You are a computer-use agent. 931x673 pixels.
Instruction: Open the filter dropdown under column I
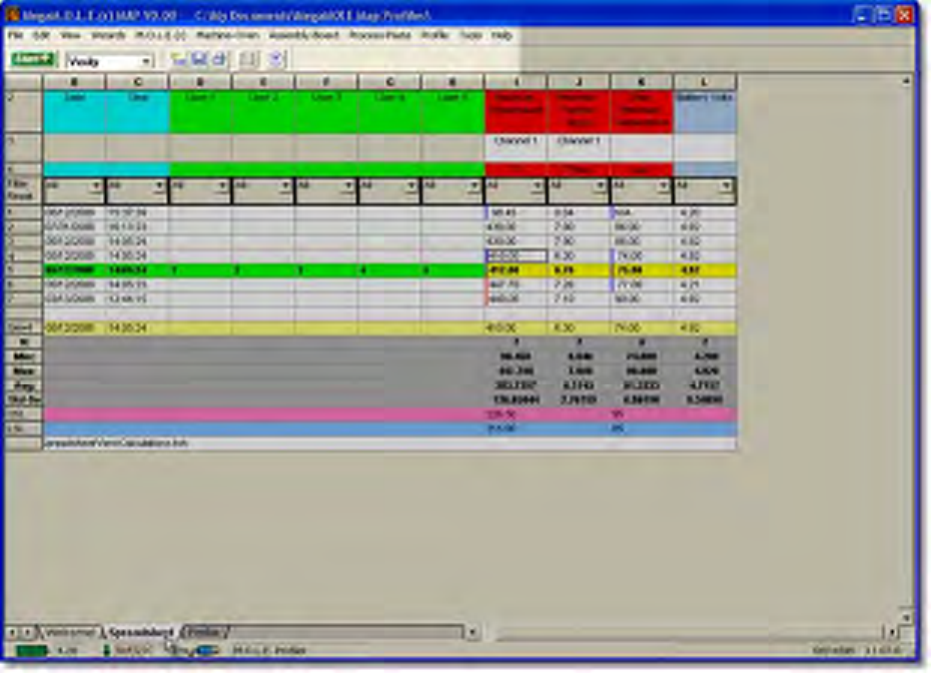[537, 186]
